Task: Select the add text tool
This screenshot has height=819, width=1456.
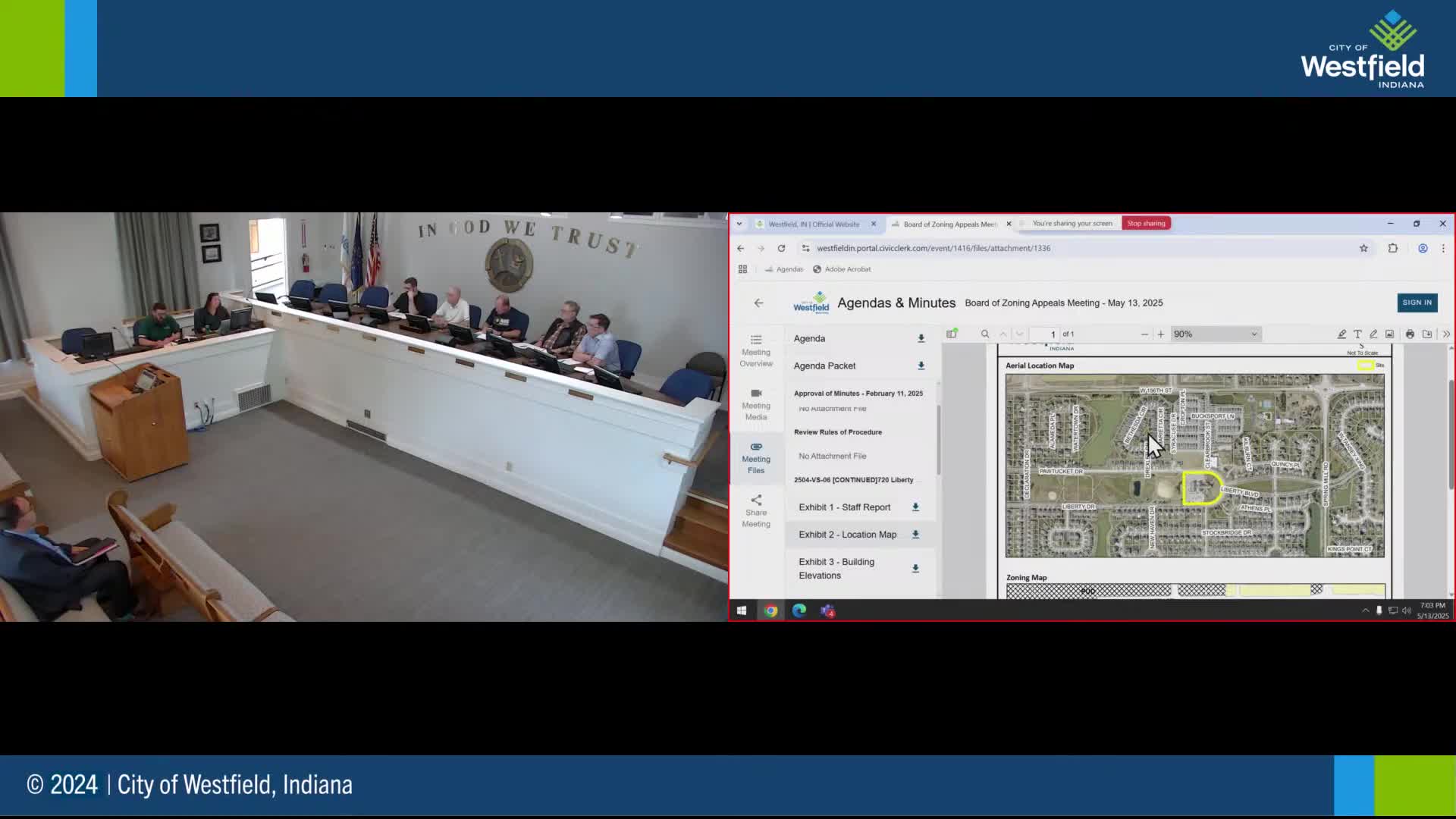Action: point(1357,334)
